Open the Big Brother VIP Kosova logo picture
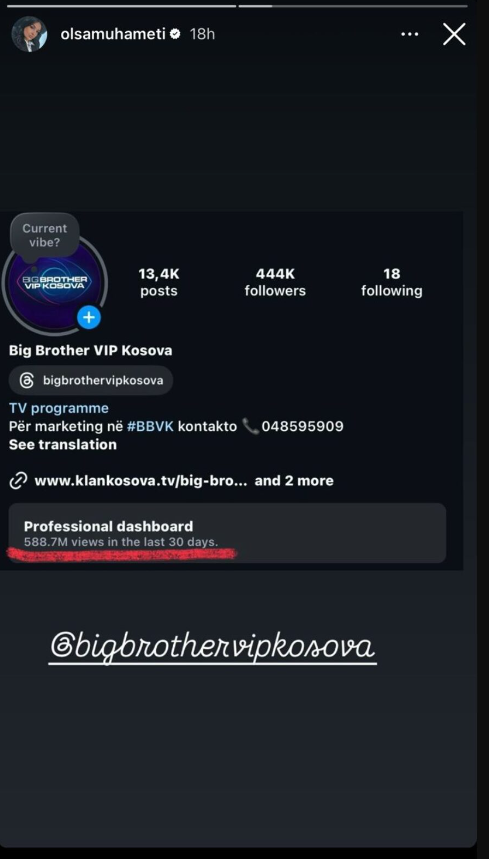Image resolution: width=489 pixels, height=859 pixels. 54,284
